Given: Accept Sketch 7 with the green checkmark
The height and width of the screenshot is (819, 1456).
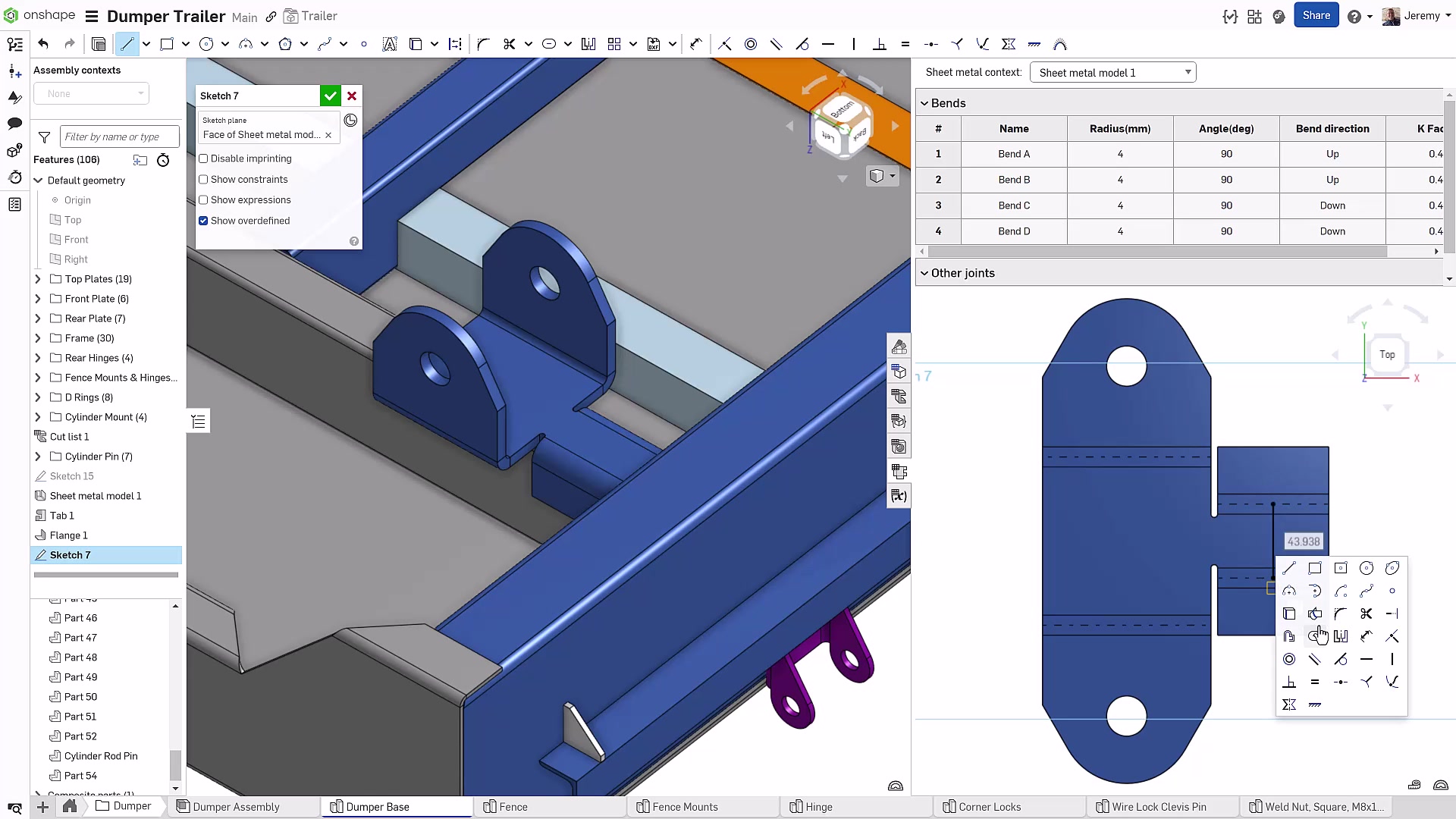Looking at the screenshot, I should click(330, 96).
